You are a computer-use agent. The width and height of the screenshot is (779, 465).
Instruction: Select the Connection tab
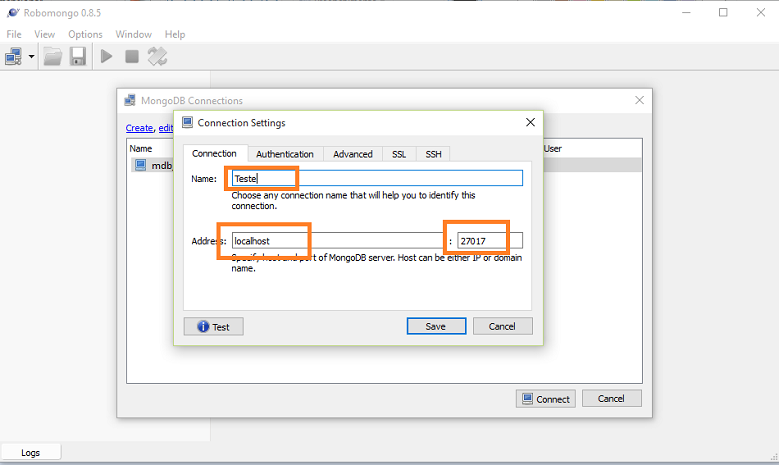[215, 154]
